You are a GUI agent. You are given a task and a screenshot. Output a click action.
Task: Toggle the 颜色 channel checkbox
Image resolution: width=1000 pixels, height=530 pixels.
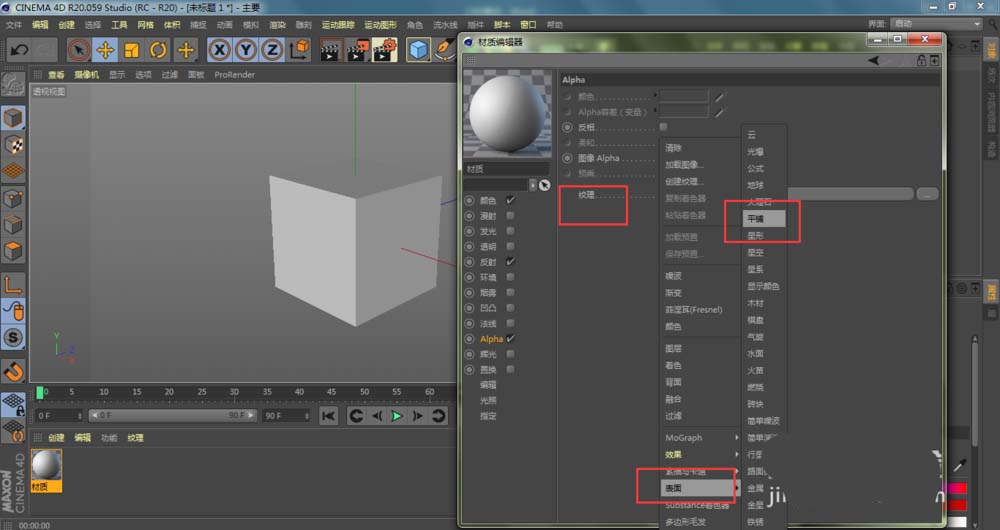point(510,200)
